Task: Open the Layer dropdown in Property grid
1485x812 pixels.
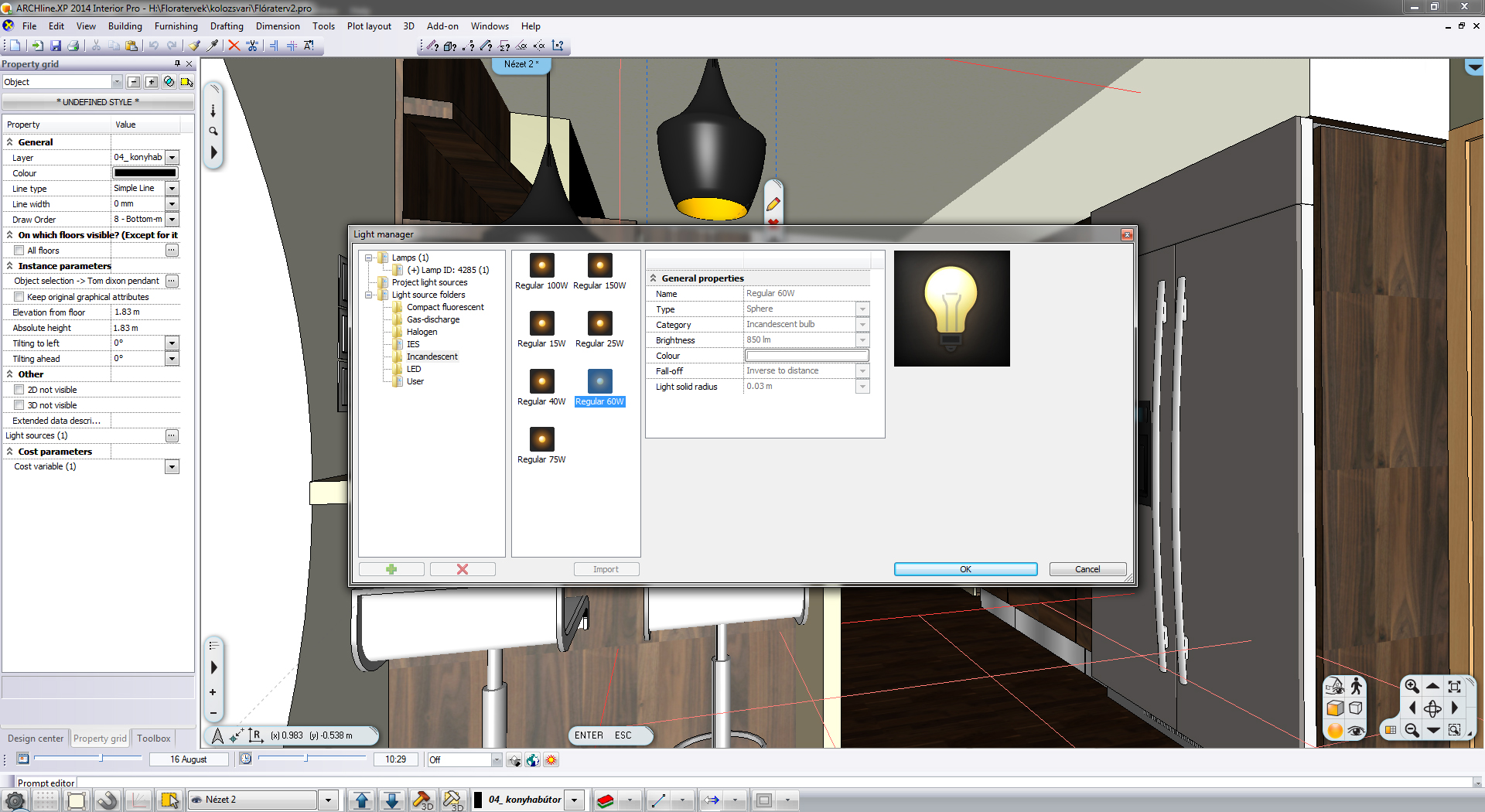Action: pos(172,158)
